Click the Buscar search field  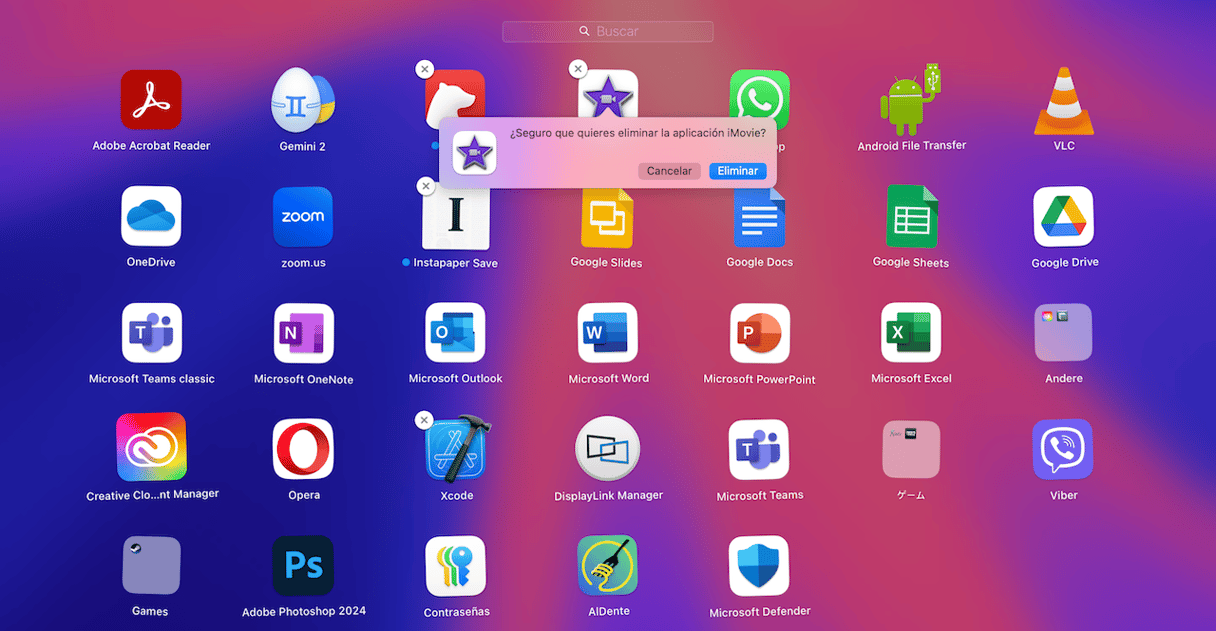click(x=608, y=32)
